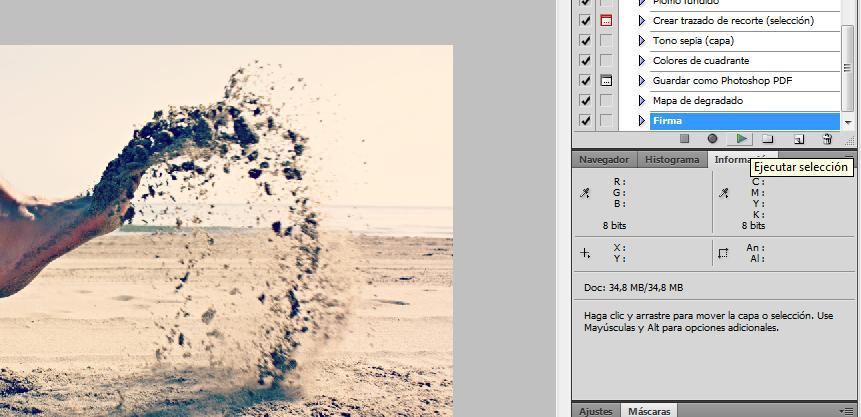Screen dimensions: 861x417
Task: Click the CMYK eyedropper icon in Info panel
Action: 724,193
